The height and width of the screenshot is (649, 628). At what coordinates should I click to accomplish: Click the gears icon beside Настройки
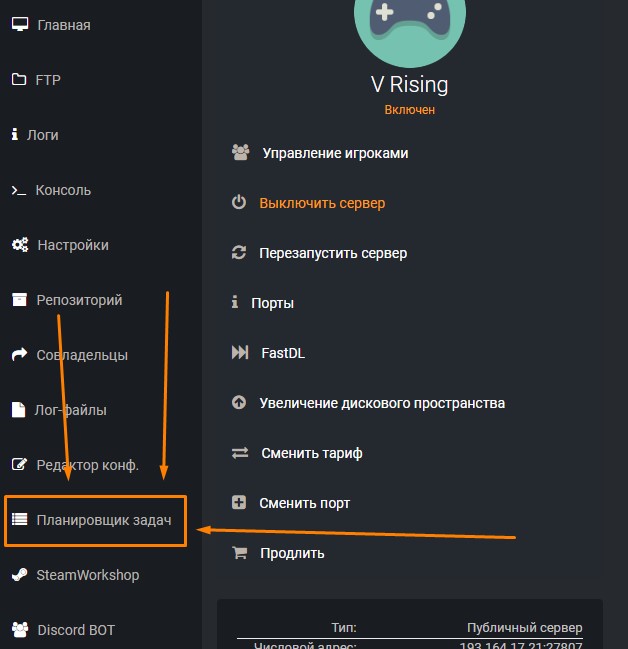(x=19, y=245)
